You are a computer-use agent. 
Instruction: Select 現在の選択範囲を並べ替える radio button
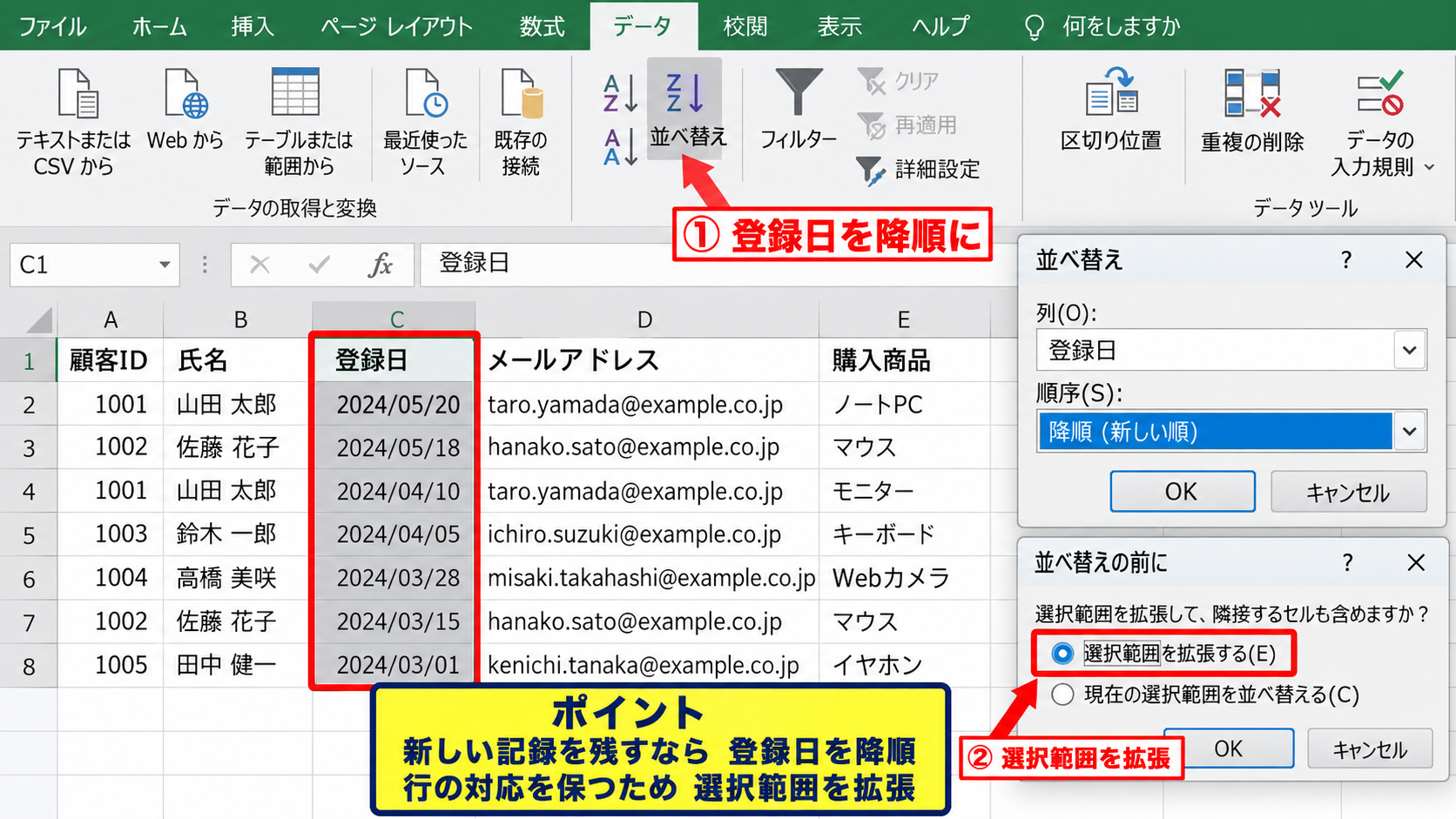tap(1062, 695)
